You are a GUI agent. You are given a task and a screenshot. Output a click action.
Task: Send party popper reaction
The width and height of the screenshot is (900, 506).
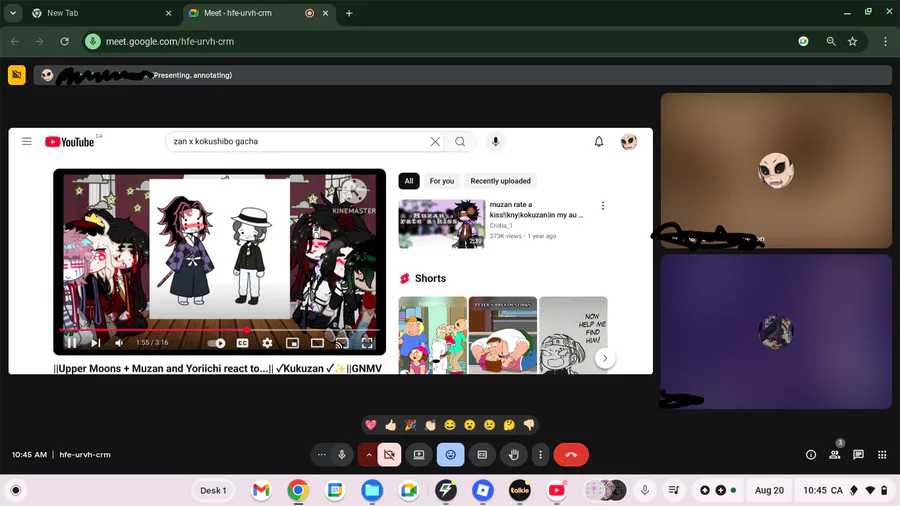410,425
